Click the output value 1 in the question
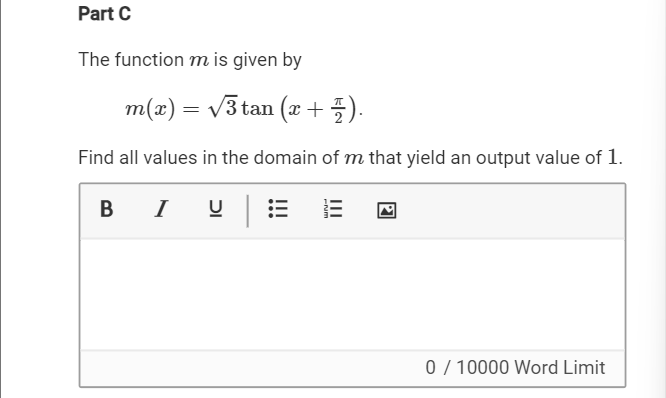Viewport: 666px width, 398px height. coord(612,157)
